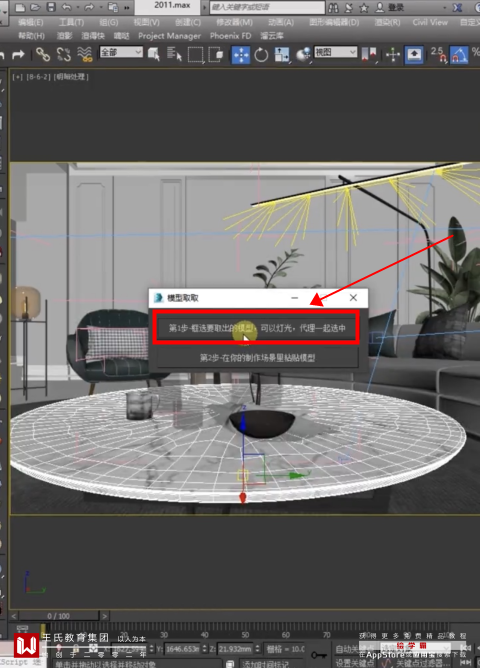Screen dimensions: 480x668
Task: Click the 第2步 paste model button in dialog
Action: [257, 357]
